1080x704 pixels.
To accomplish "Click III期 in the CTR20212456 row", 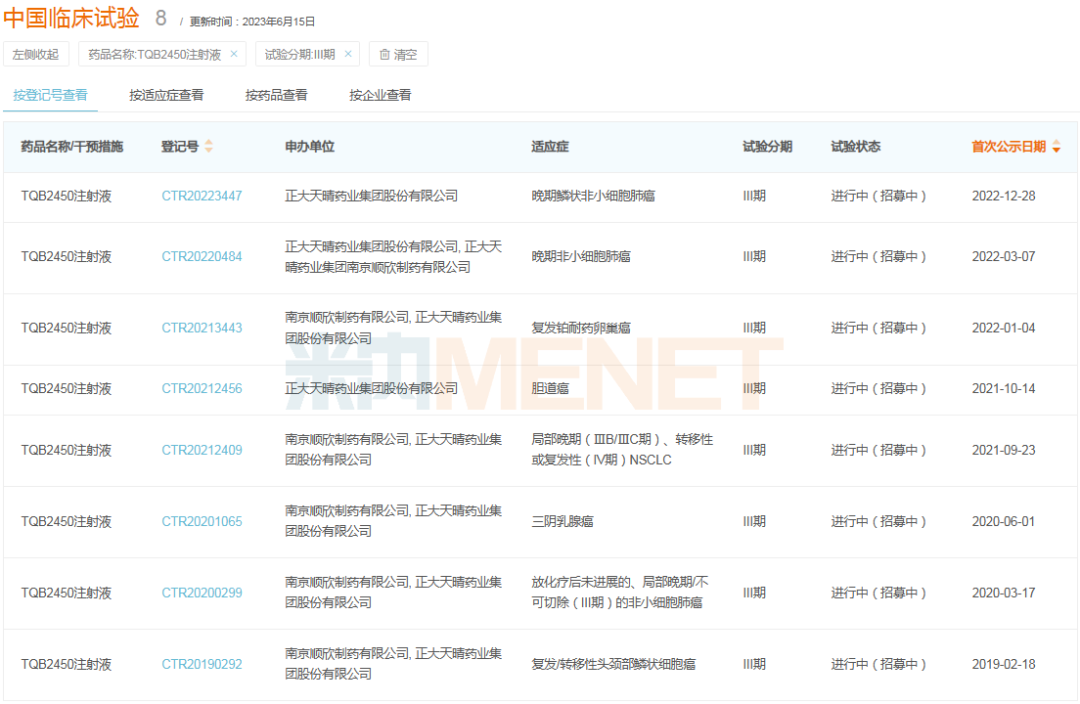I will pos(754,389).
